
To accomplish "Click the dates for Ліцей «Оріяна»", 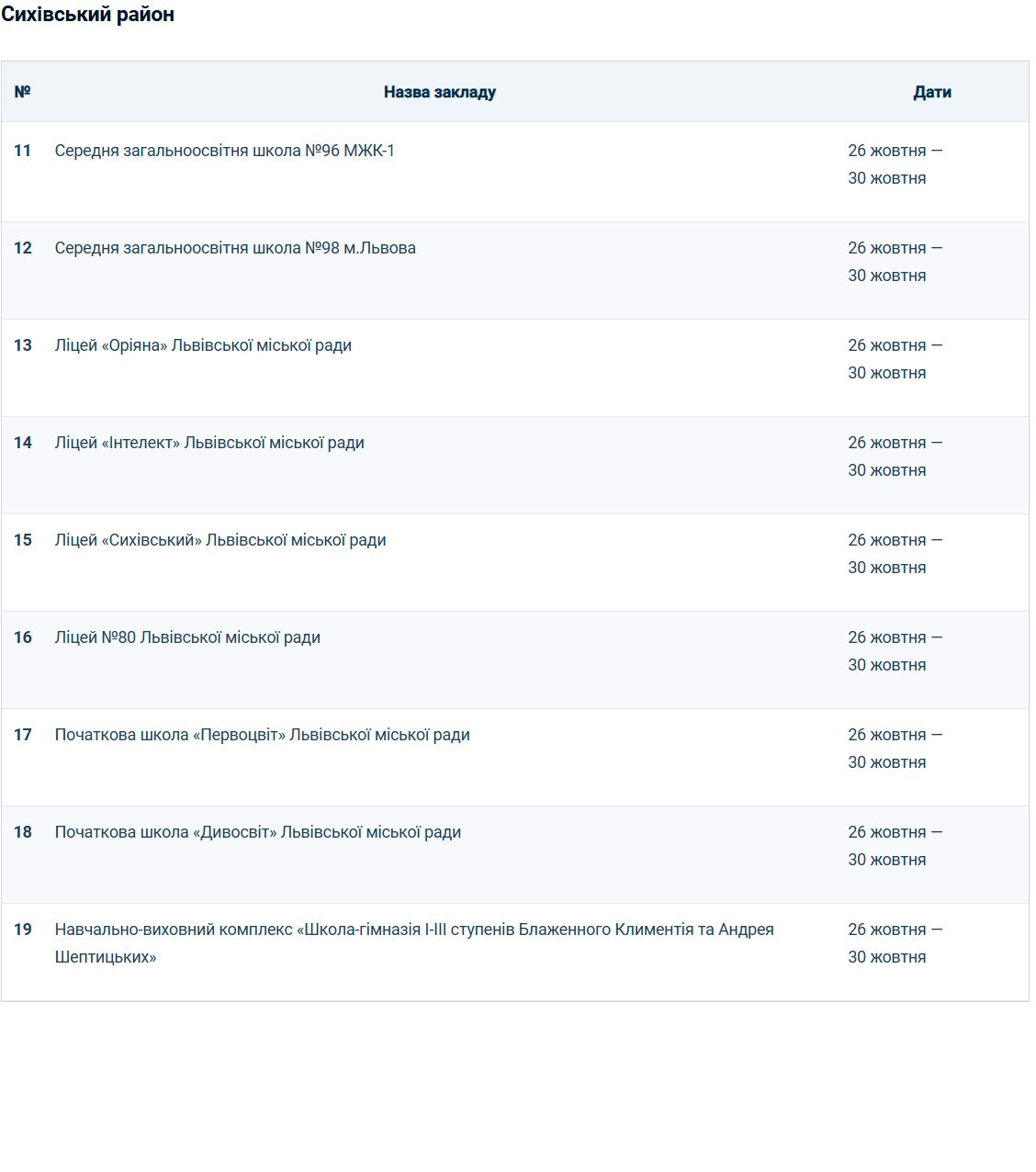I will 895,359.
